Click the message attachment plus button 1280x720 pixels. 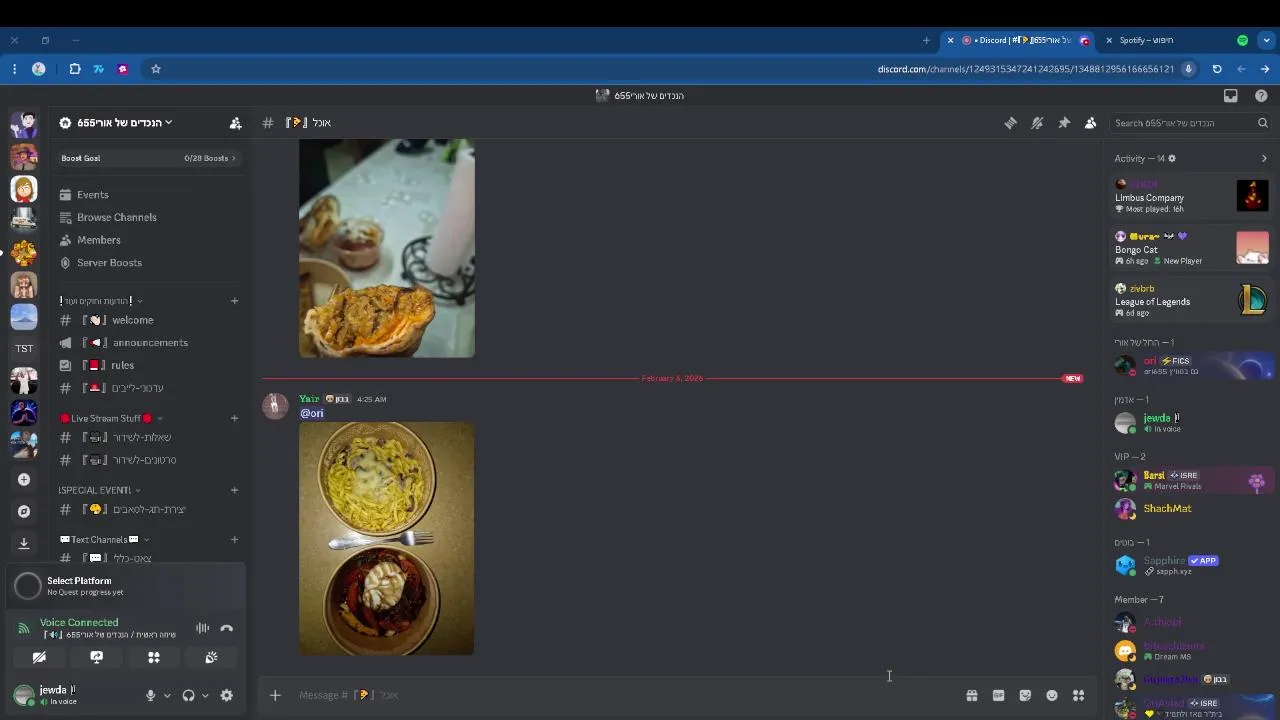pyautogui.click(x=275, y=695)
